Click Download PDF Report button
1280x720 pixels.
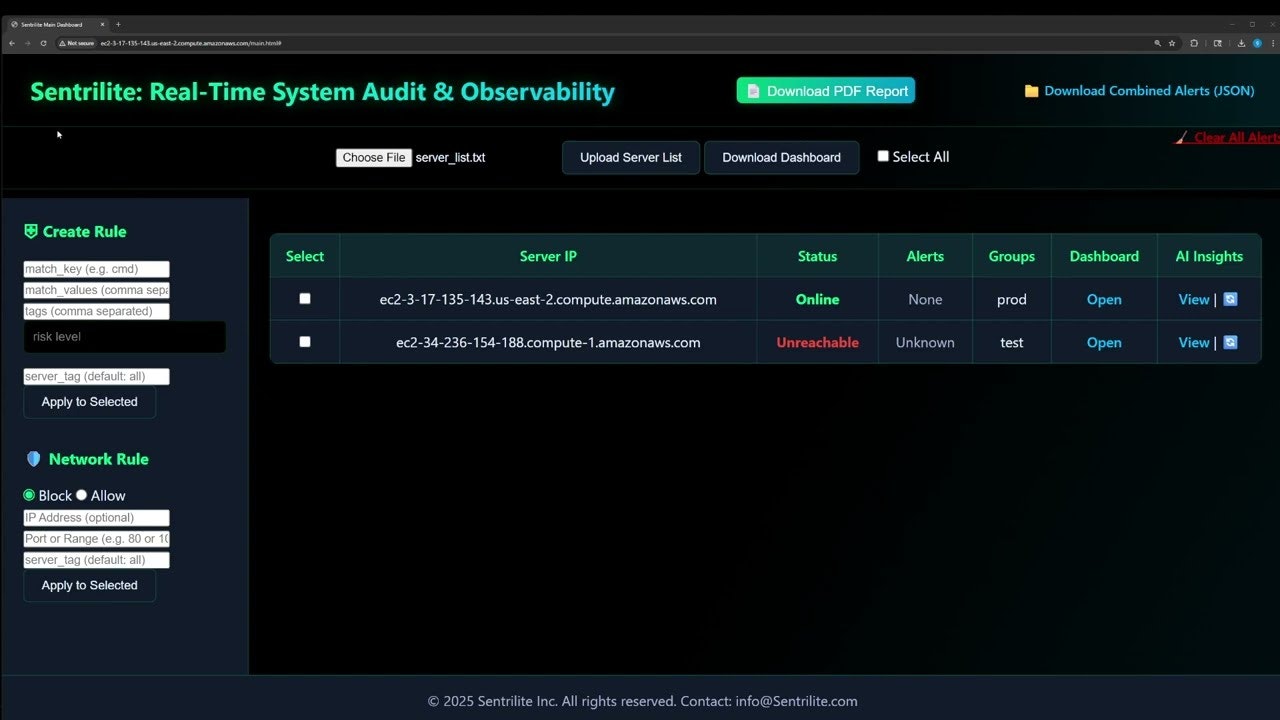[826, 91]
